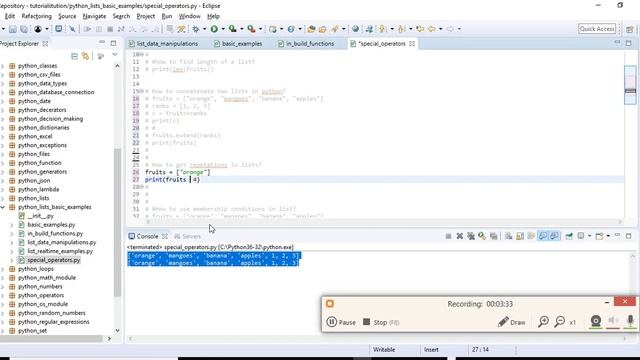Click the Pin Console icon
Viewport: 640px width, 360px height.
coord(569,236)
